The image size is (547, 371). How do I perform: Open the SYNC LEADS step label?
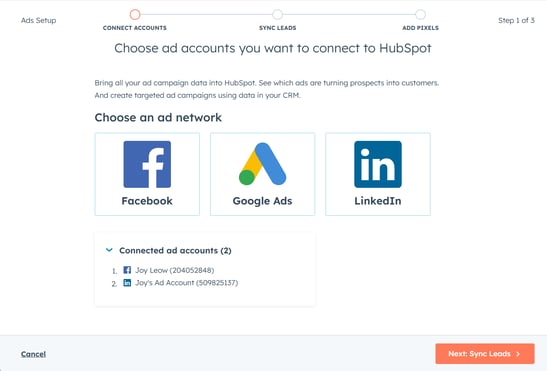click(x=278, y=28)
